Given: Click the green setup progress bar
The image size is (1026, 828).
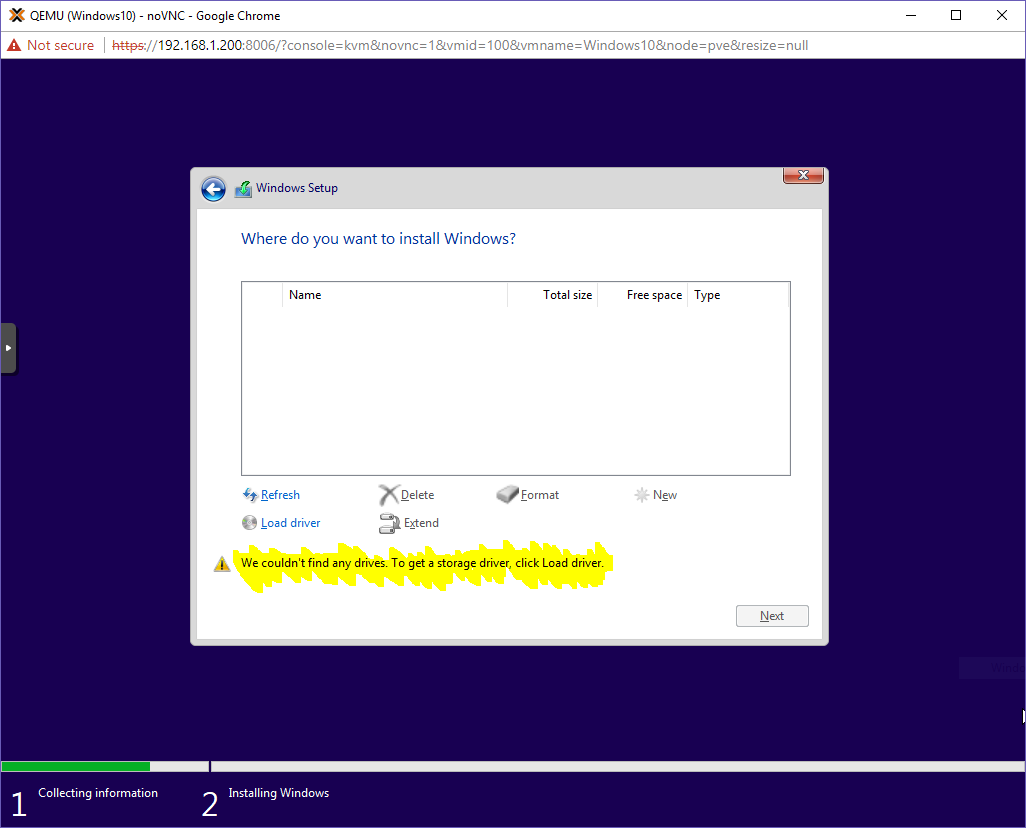Looking at the screenshot, I should 75,766.
